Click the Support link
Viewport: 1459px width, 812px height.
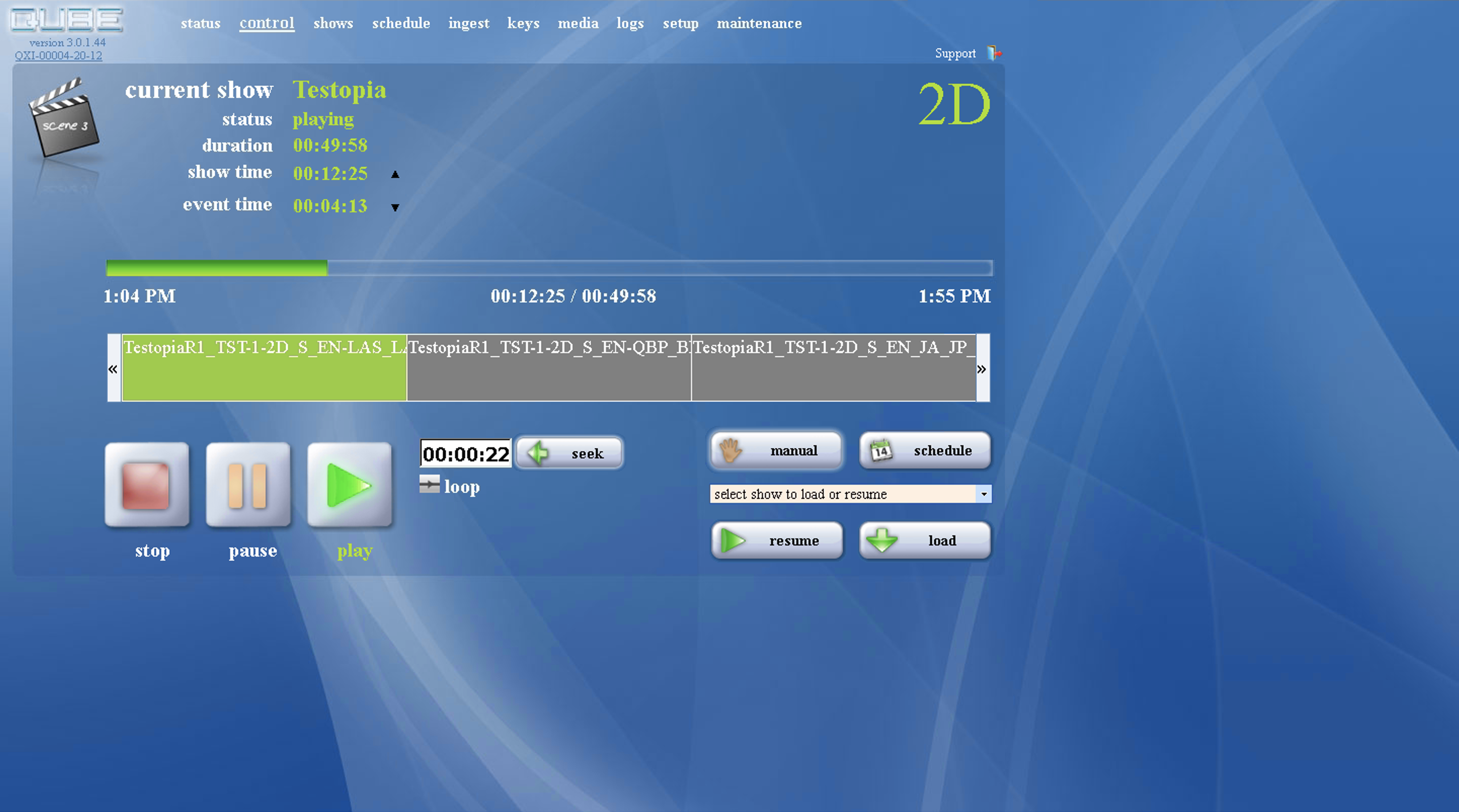pyautogui.click(x=955, y=53)
